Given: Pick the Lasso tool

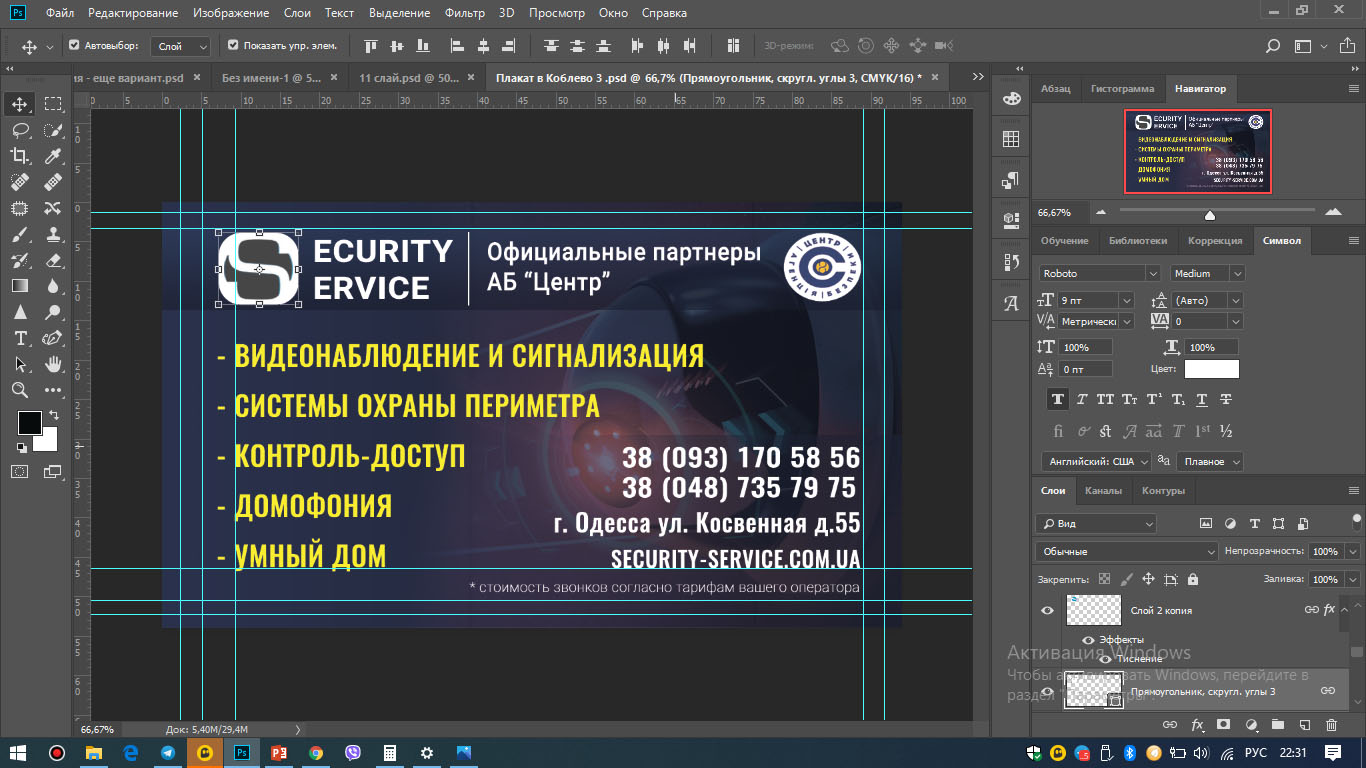Looking at the screenshot, I should [x=20, y=130].
